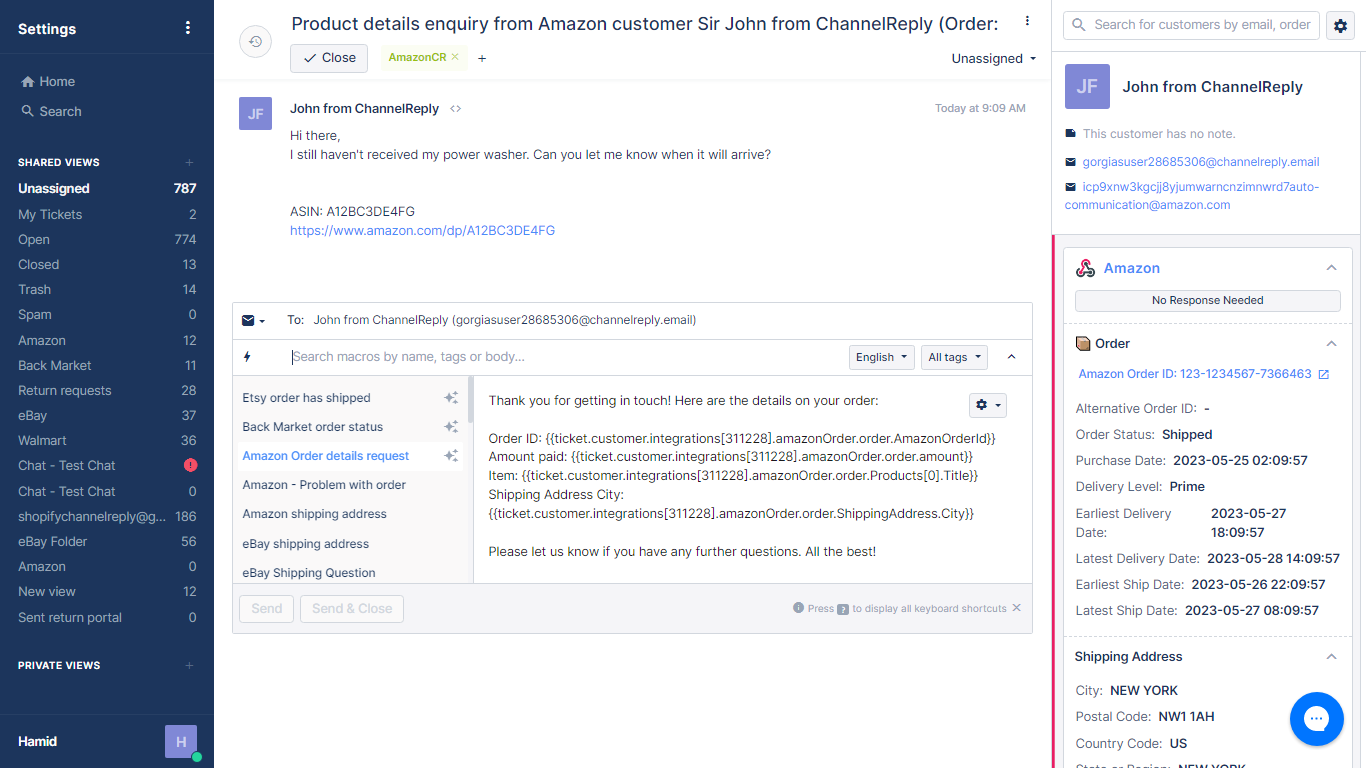
Task: Open the Unassigned assignee dropdown
Action: tap(994, 59)
